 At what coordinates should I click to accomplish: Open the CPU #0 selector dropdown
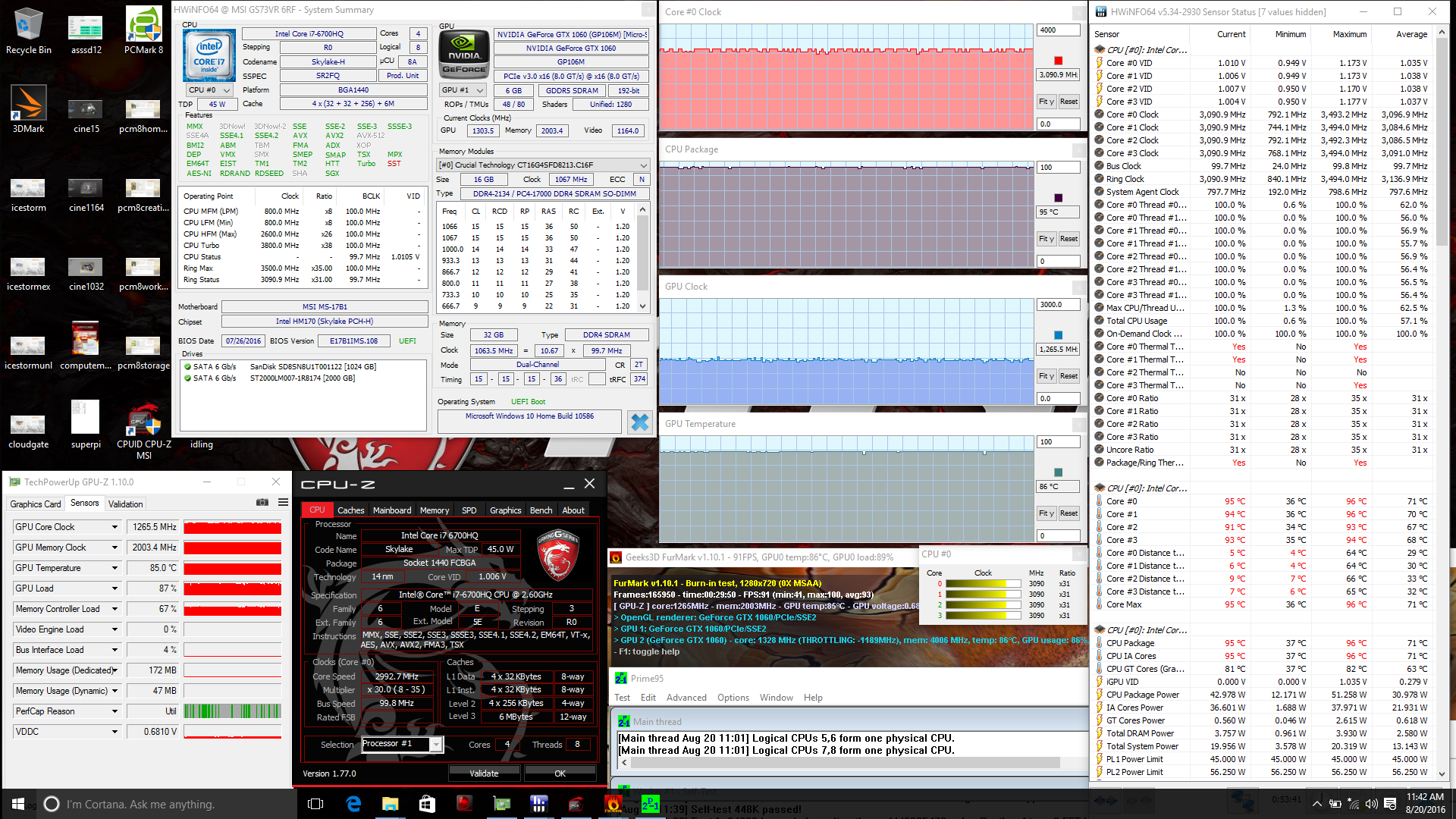coord(209,90)
